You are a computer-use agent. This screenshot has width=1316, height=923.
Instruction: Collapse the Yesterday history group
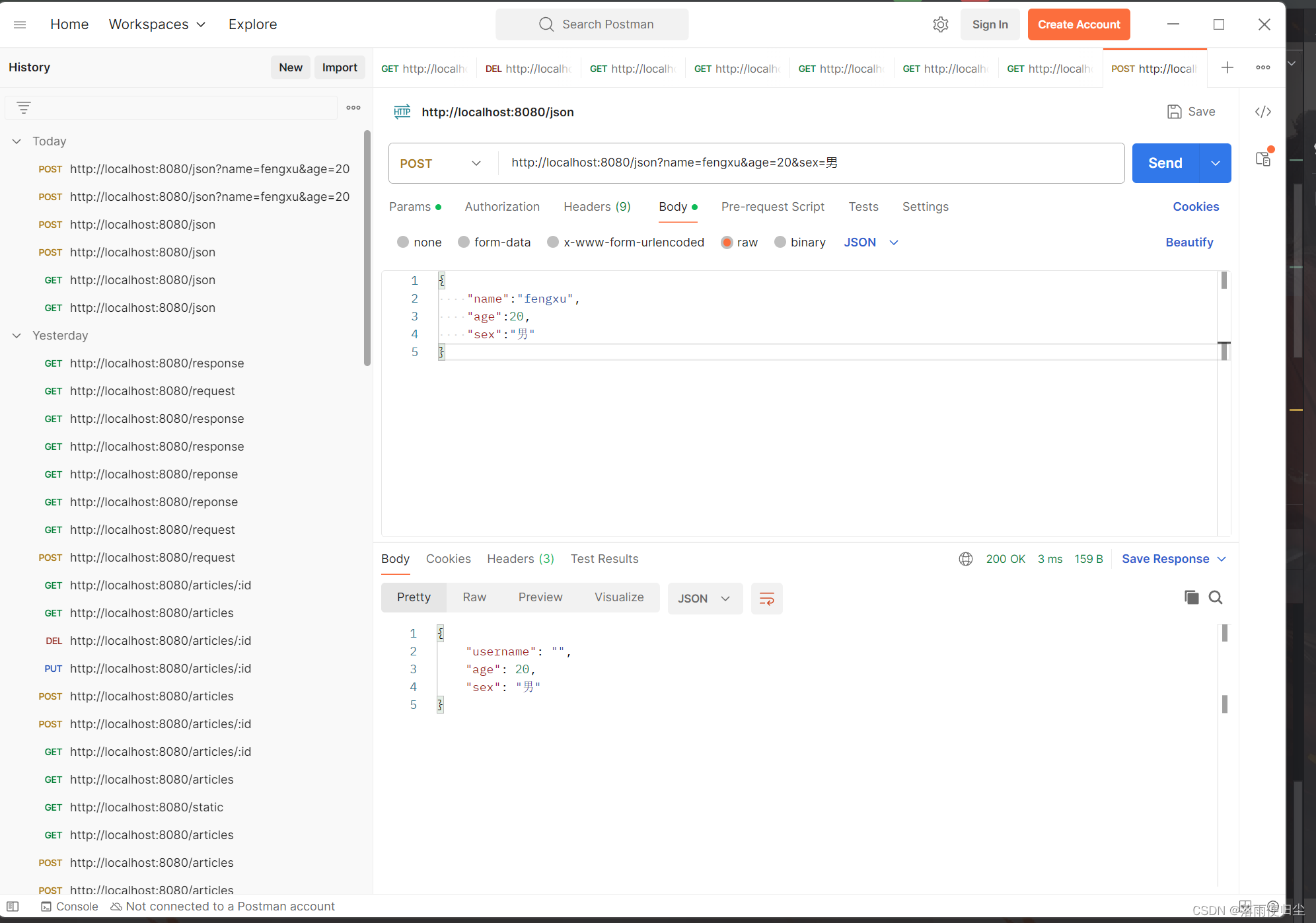pos(17,336)
